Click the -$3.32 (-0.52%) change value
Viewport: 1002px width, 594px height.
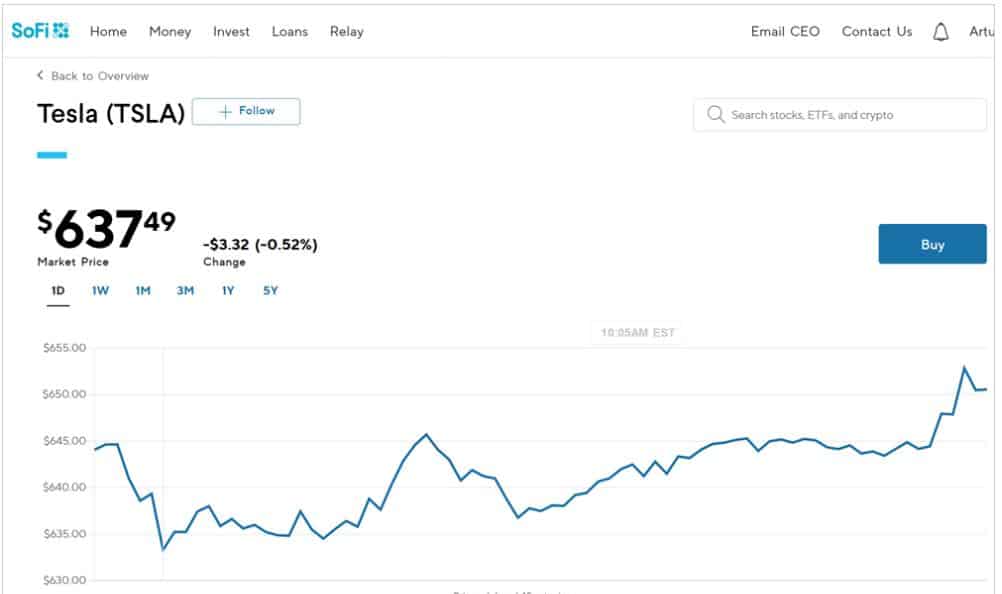click(260, 245)
